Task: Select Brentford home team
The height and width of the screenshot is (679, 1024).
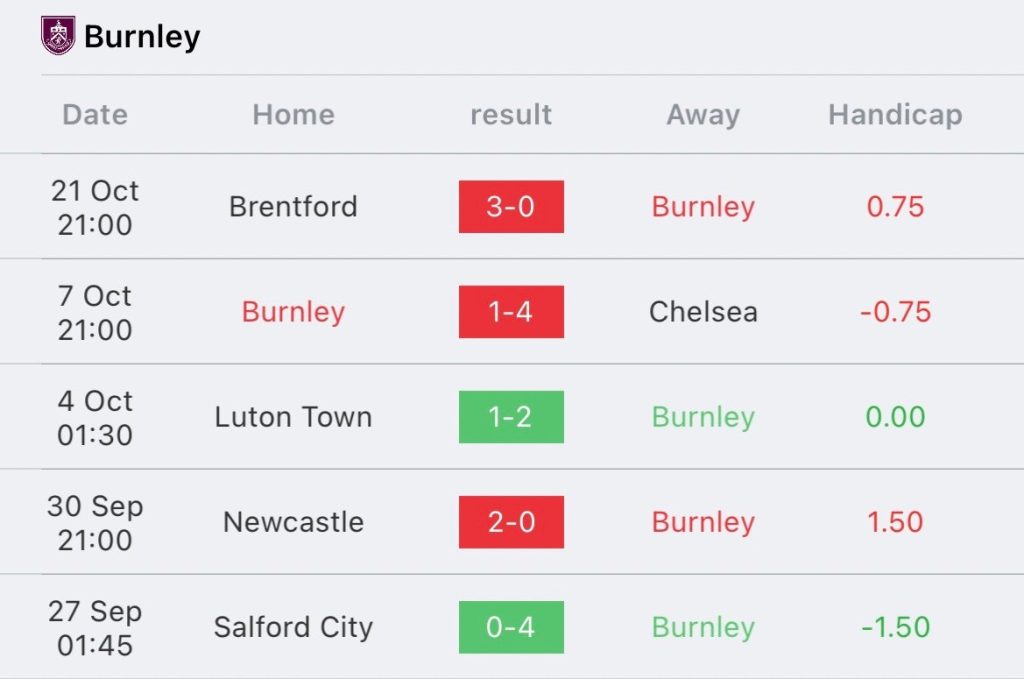Action: (293, 206)
